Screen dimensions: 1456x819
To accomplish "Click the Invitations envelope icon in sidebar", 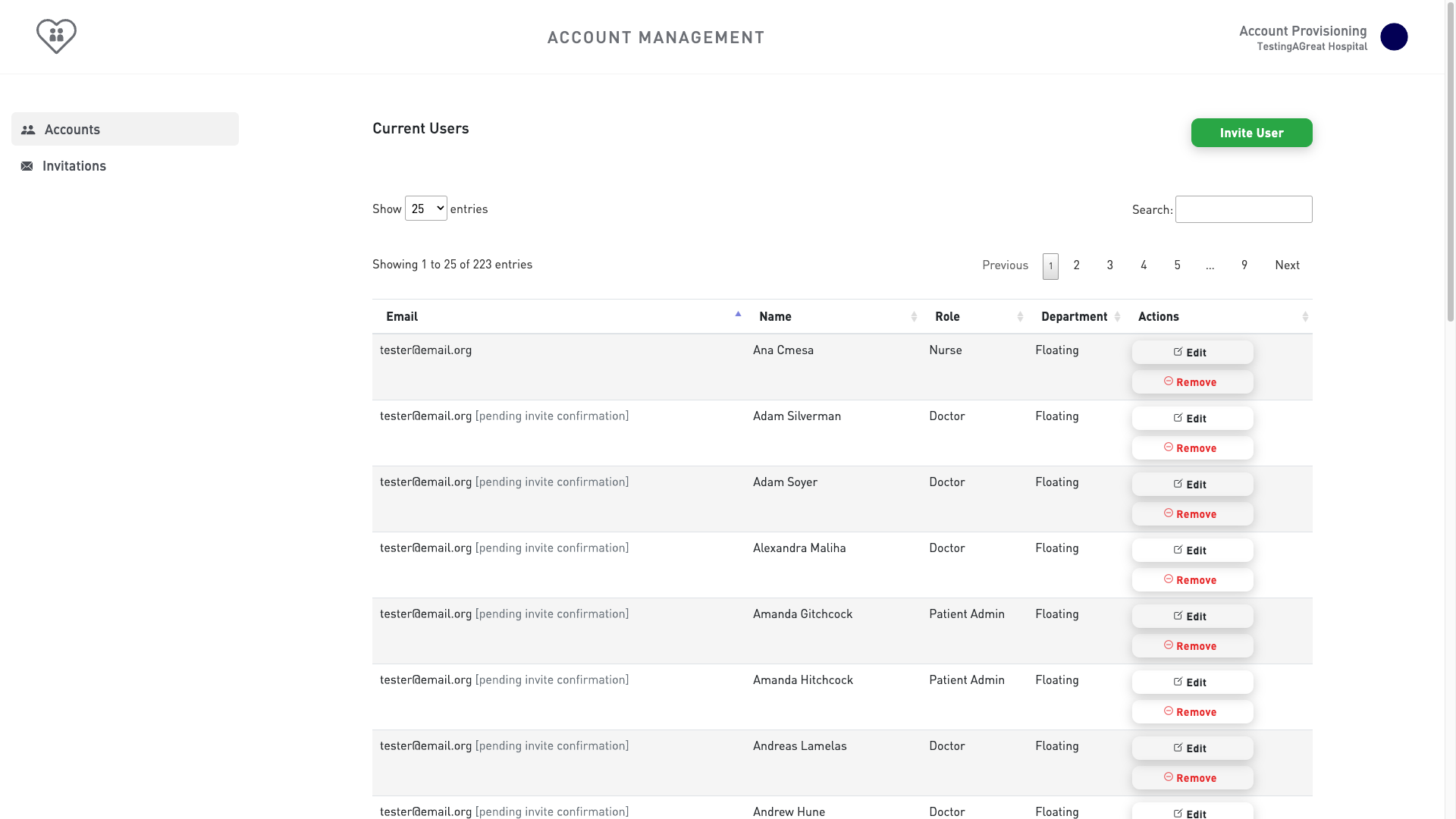I will (27, 166).
